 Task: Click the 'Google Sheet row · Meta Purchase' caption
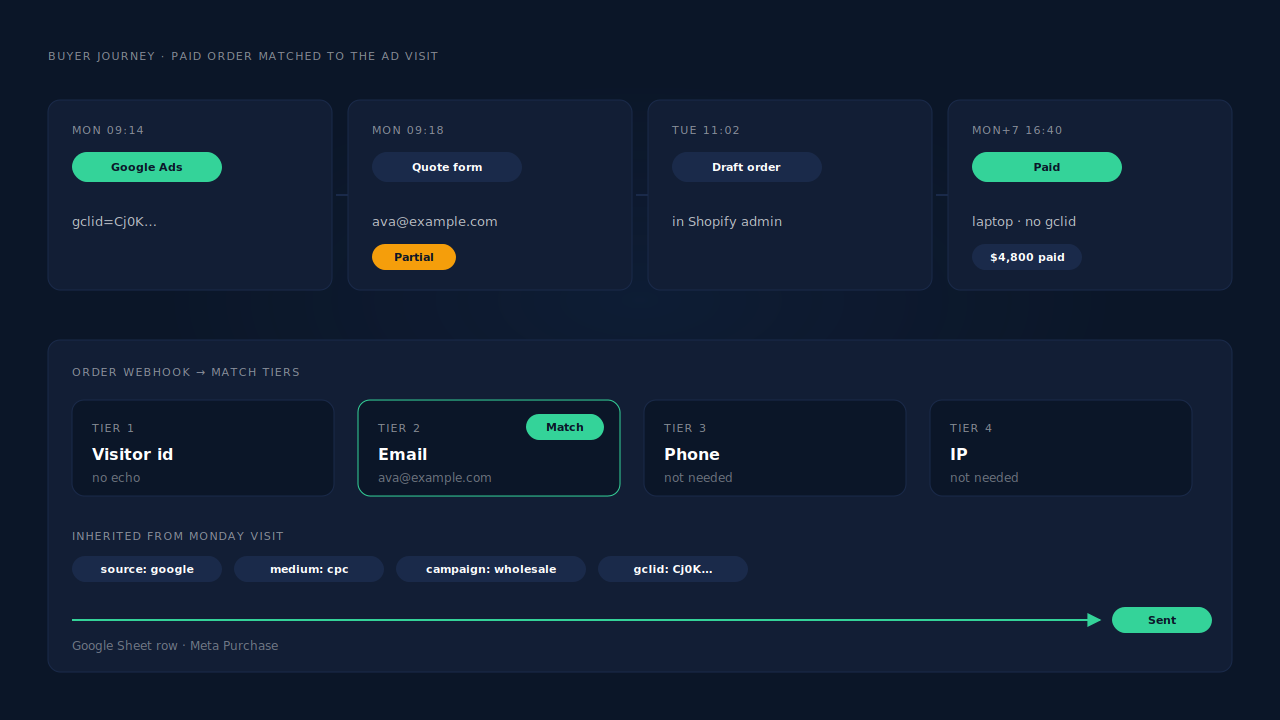(x=175, y=646)
